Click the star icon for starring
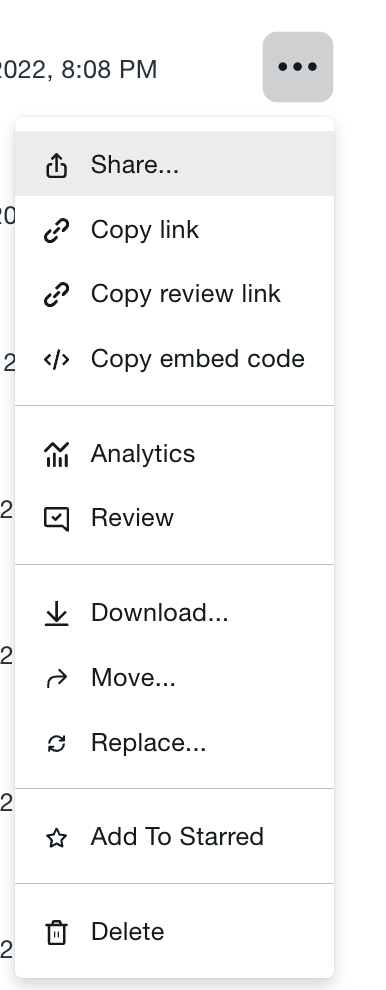The width and height of the screenshot is (386, 990). click(x=56, y=837)
